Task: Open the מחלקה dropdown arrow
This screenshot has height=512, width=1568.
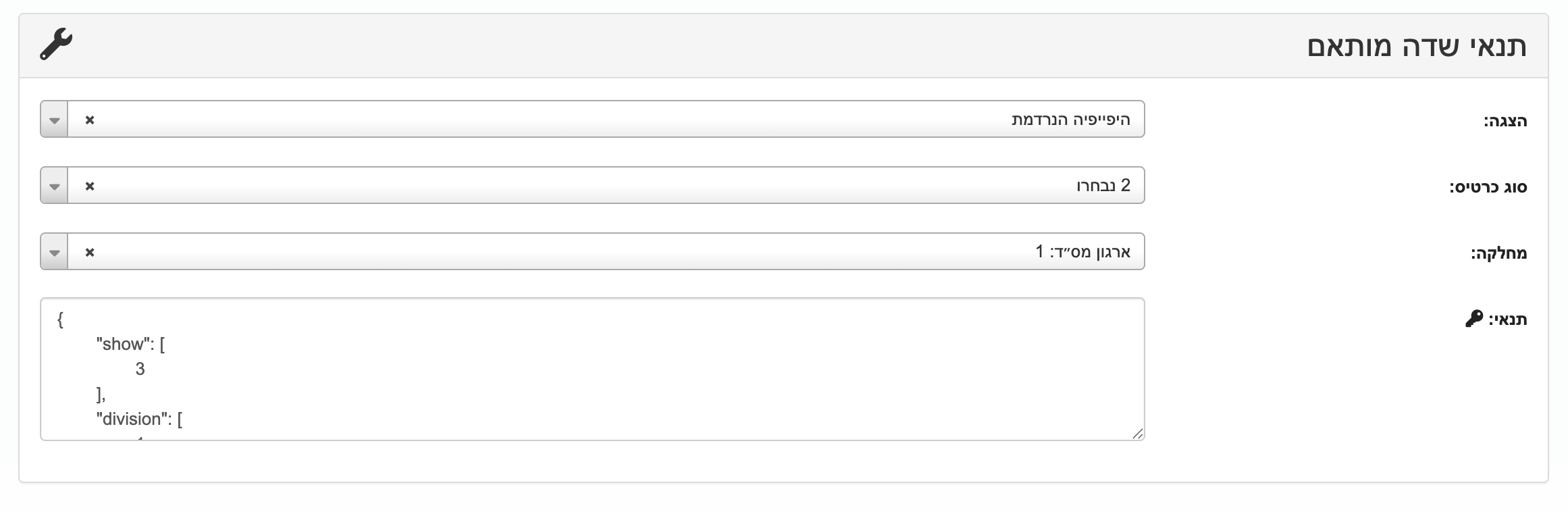Action: coord(55,252)
